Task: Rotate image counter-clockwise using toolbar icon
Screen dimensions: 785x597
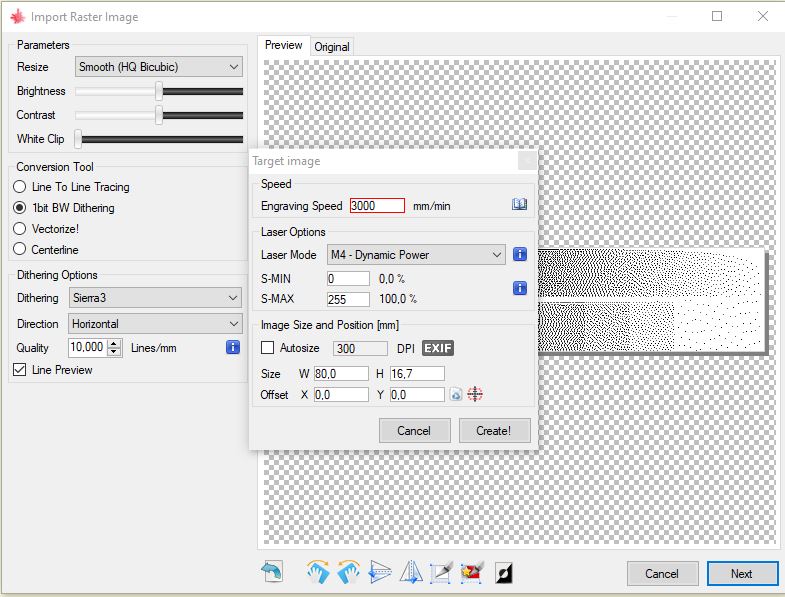Action: [x=349, y=572]
